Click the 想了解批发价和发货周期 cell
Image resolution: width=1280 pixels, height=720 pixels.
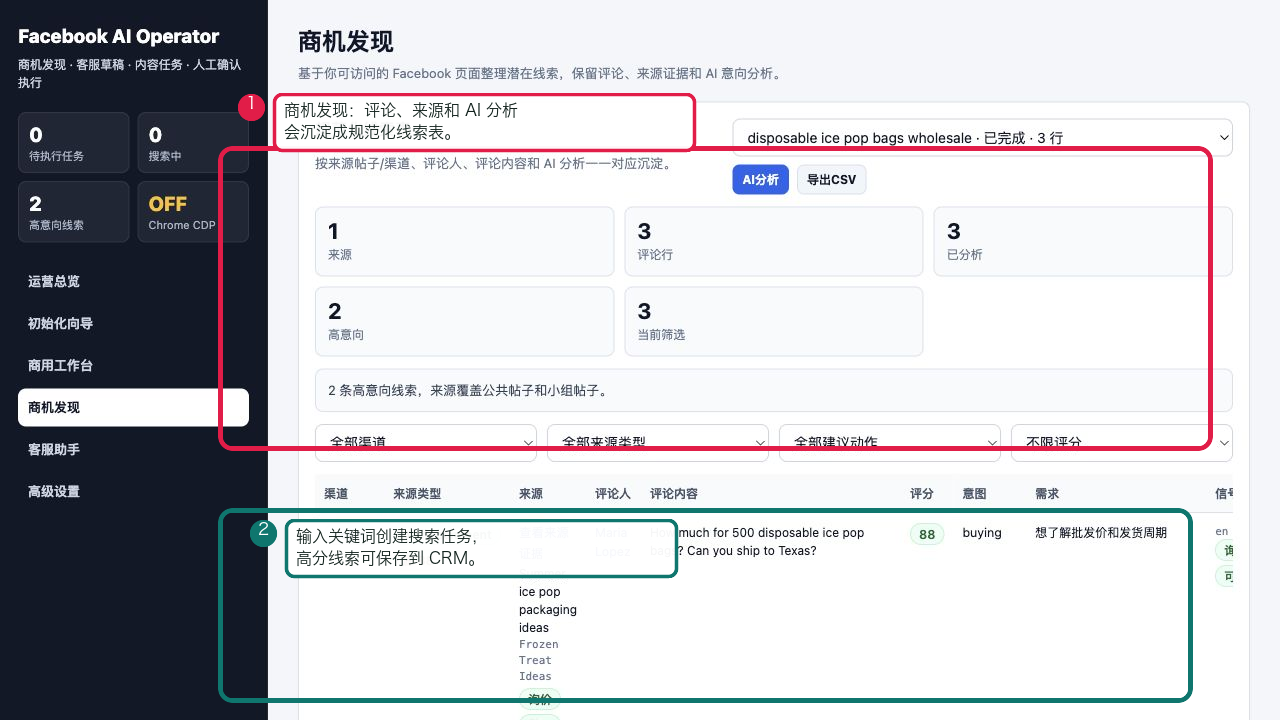(1101, 533)
